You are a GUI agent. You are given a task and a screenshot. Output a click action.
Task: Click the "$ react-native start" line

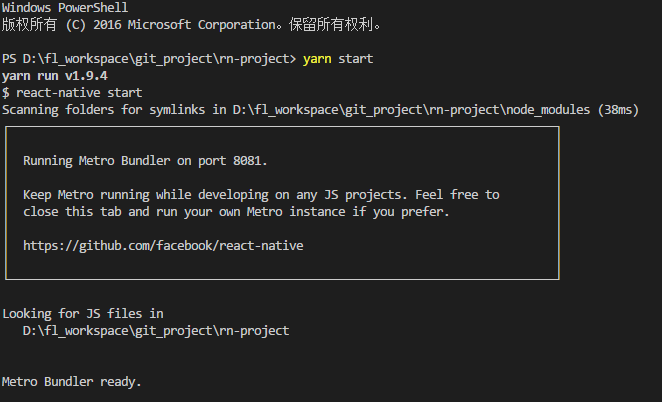pos(72,92)
